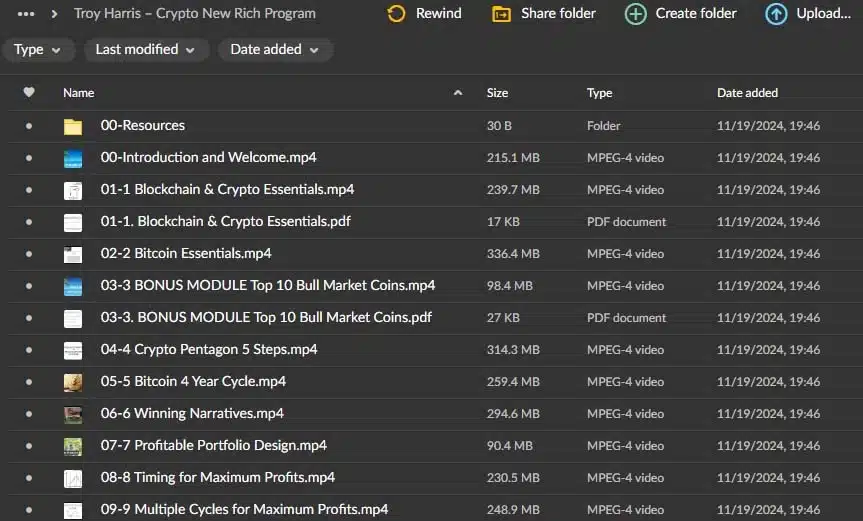Open the 00-Resources folder name

coord(143,125)
